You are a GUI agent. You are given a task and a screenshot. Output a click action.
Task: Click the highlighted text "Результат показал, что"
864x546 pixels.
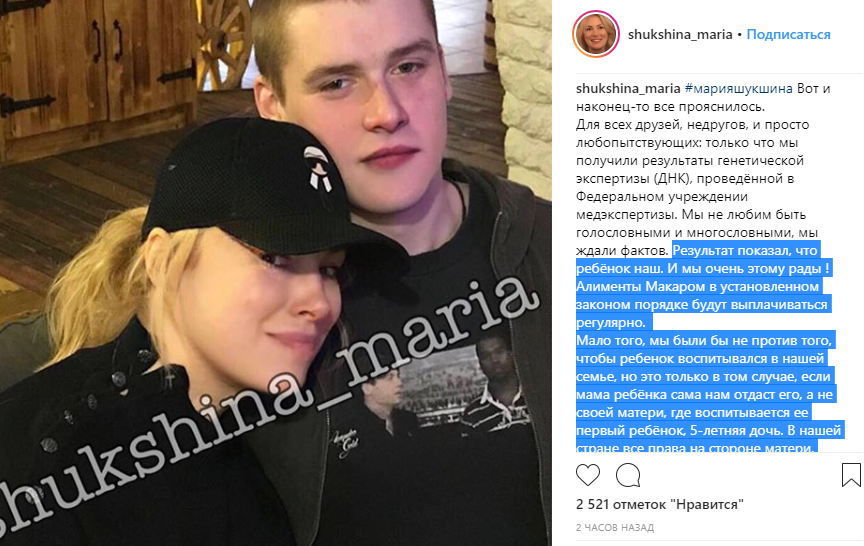pyautogui.click(x=745, y=250)
